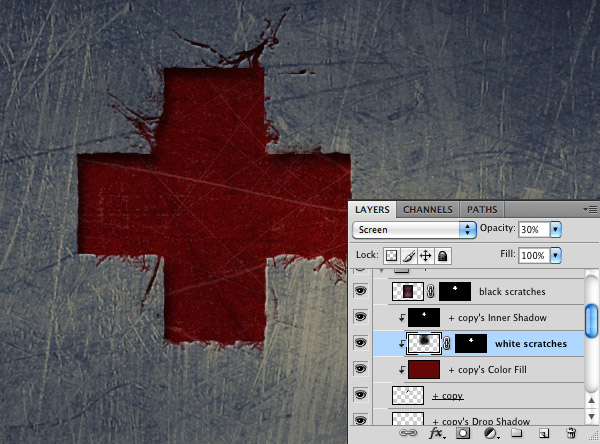
Task: Lock layer position
Action: coord(426,256)
